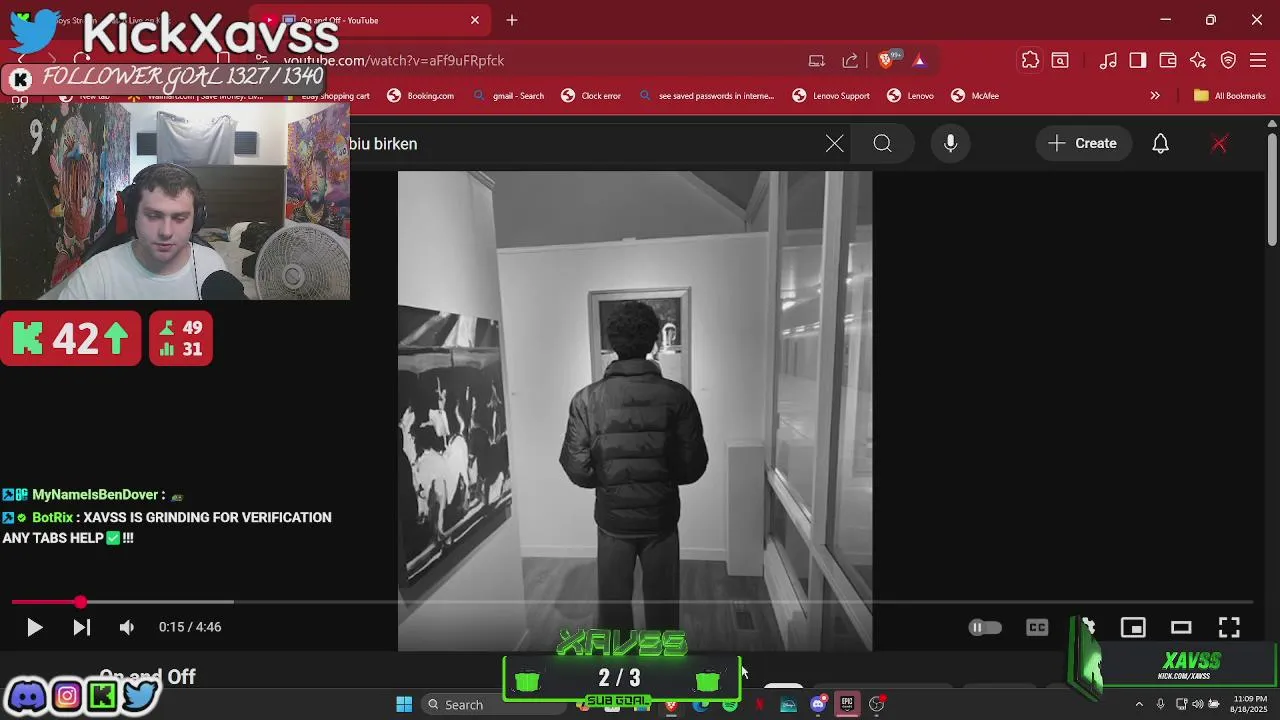Open 'see saved passwords in interne...' bookmark
The width and height of the screenshot is (1280, 720).
706,96
